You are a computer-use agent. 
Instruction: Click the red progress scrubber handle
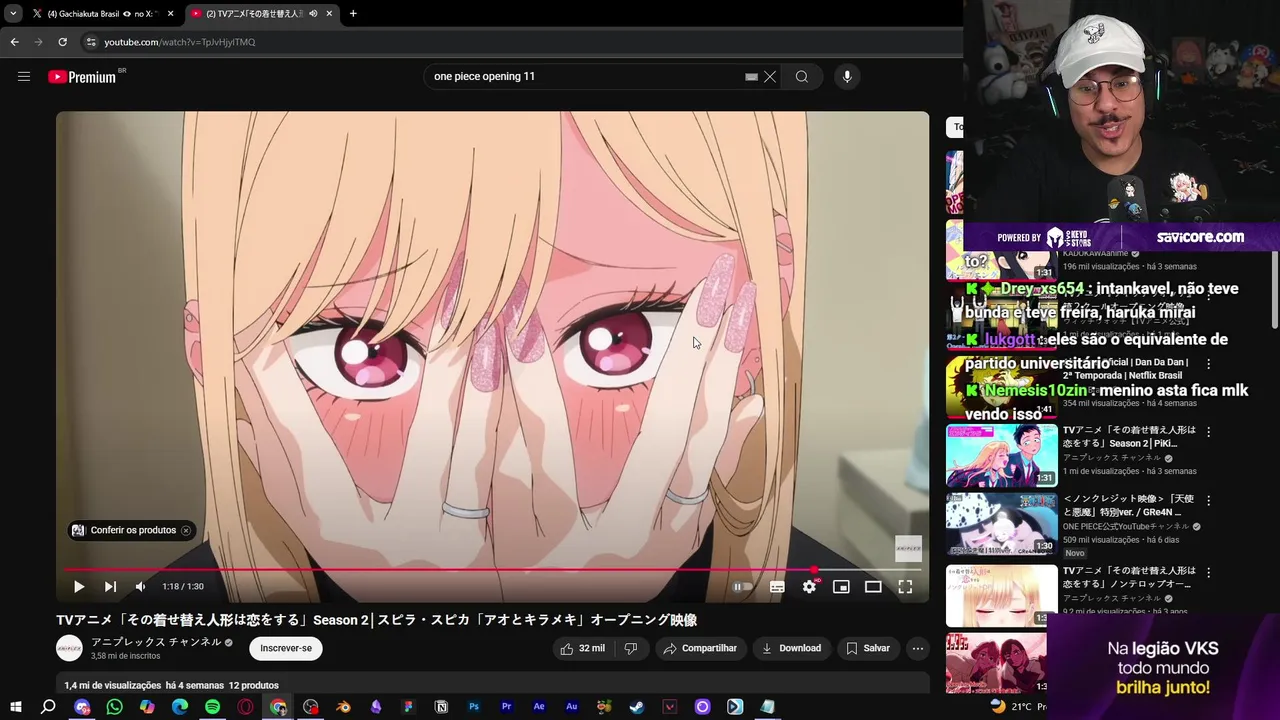814,570
